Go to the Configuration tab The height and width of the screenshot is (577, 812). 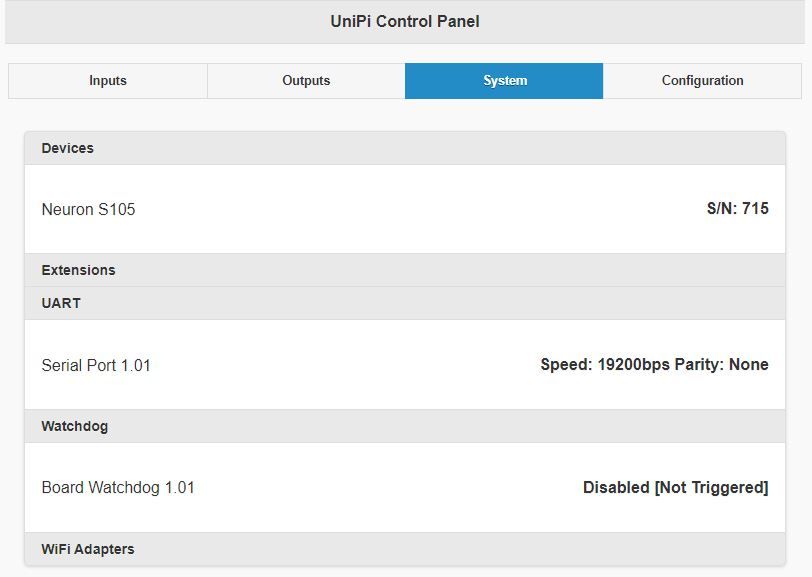702,81
